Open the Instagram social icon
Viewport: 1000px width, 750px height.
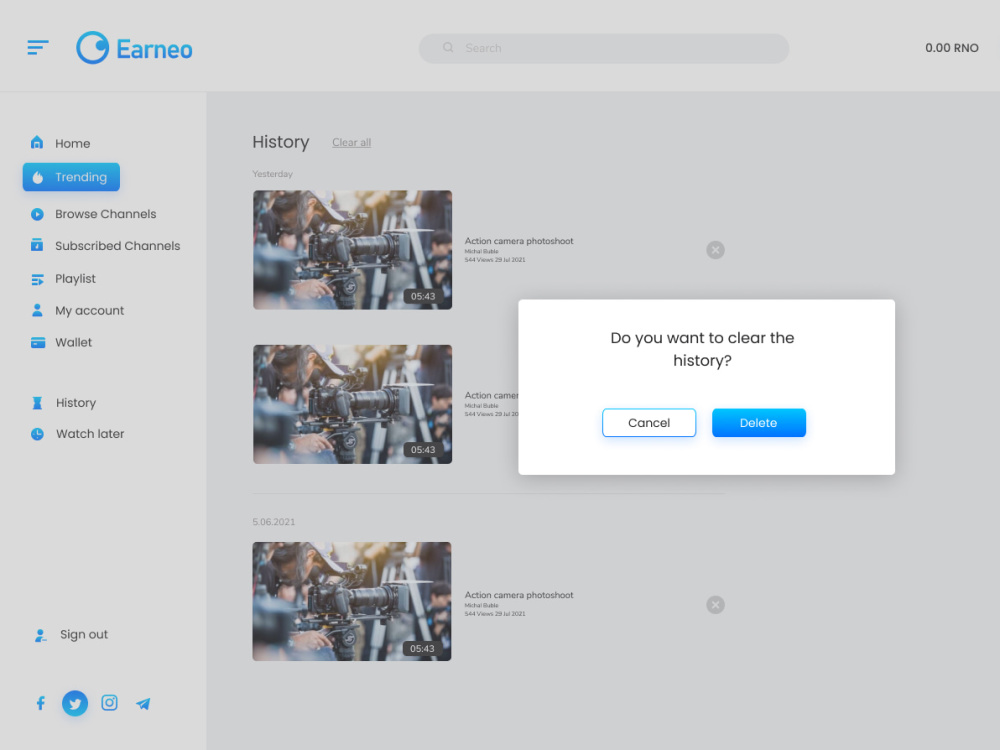click(x=110, y=703)
